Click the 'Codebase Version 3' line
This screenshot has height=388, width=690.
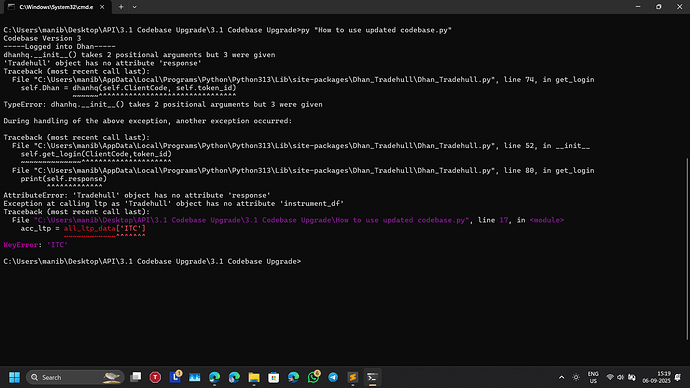pos(42,38)
